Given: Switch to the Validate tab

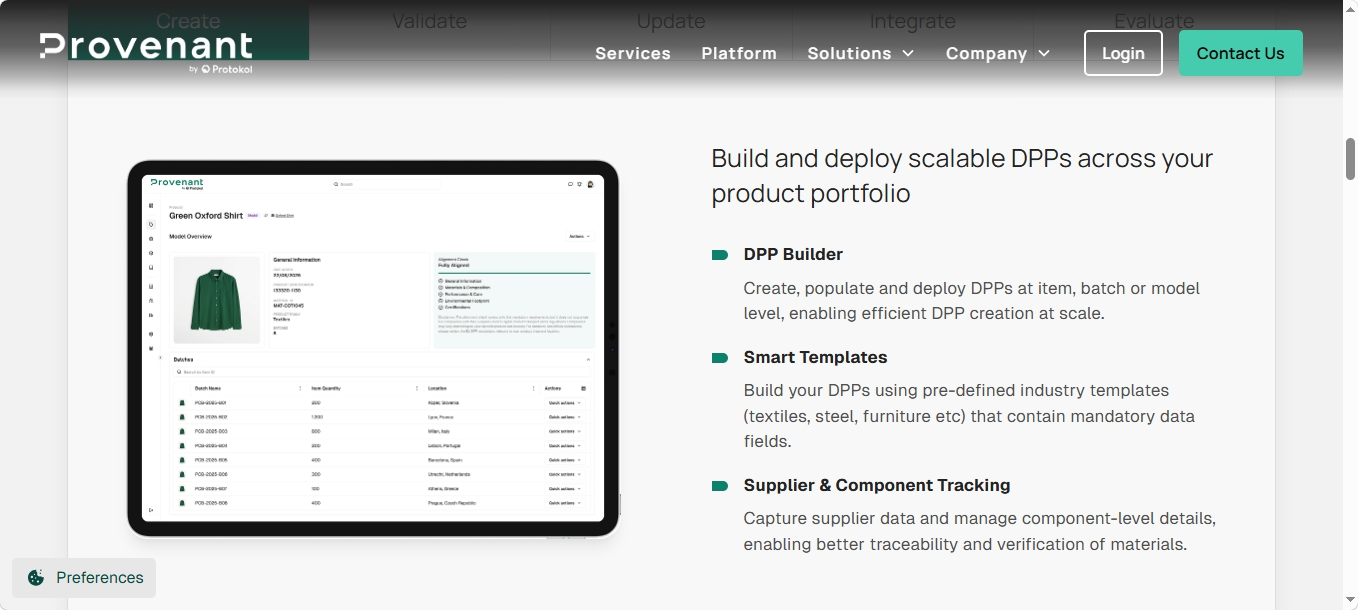Looking at the screenshot, I should click(x=429, y=21).
